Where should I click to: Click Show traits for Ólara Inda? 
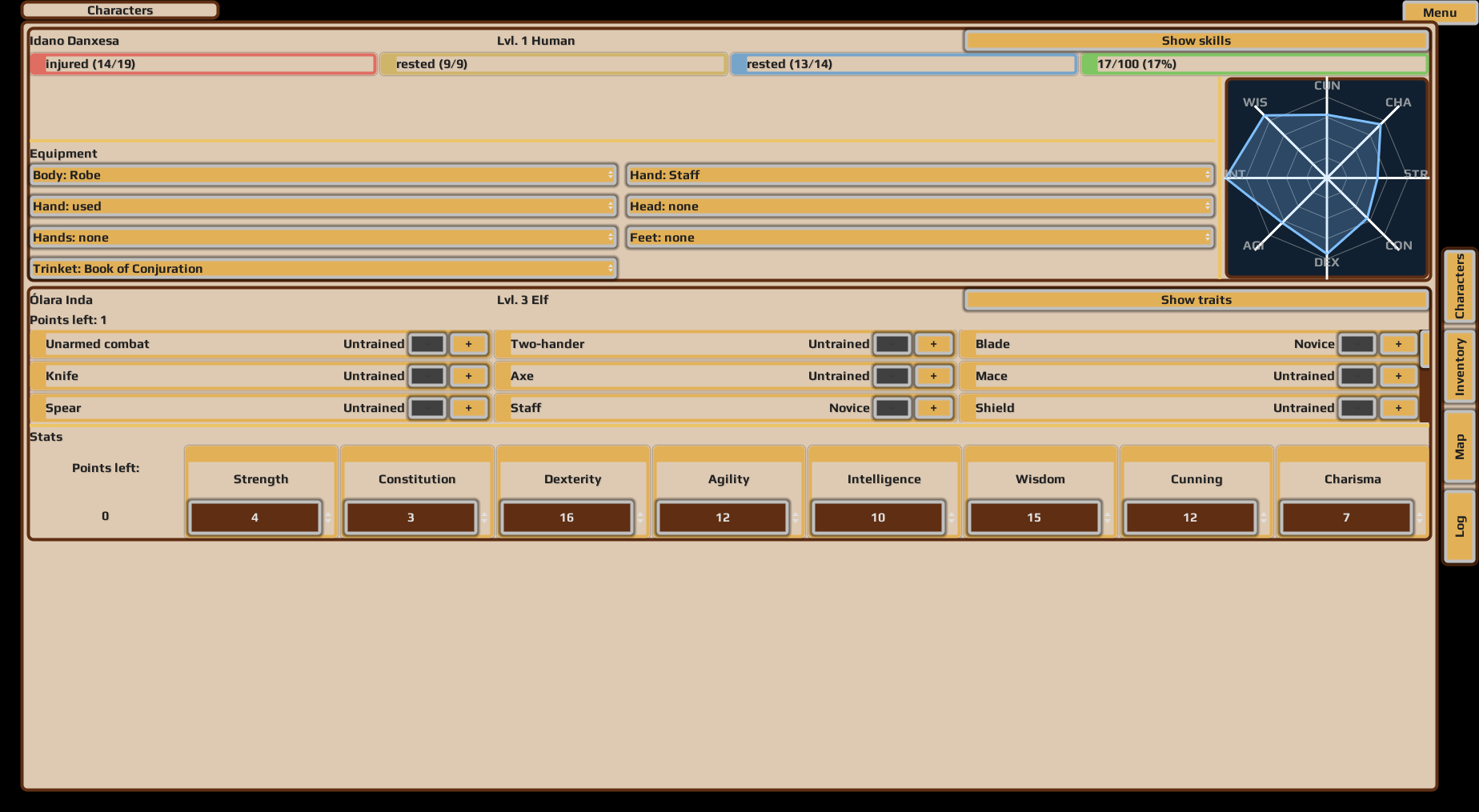coord(1196,300)
